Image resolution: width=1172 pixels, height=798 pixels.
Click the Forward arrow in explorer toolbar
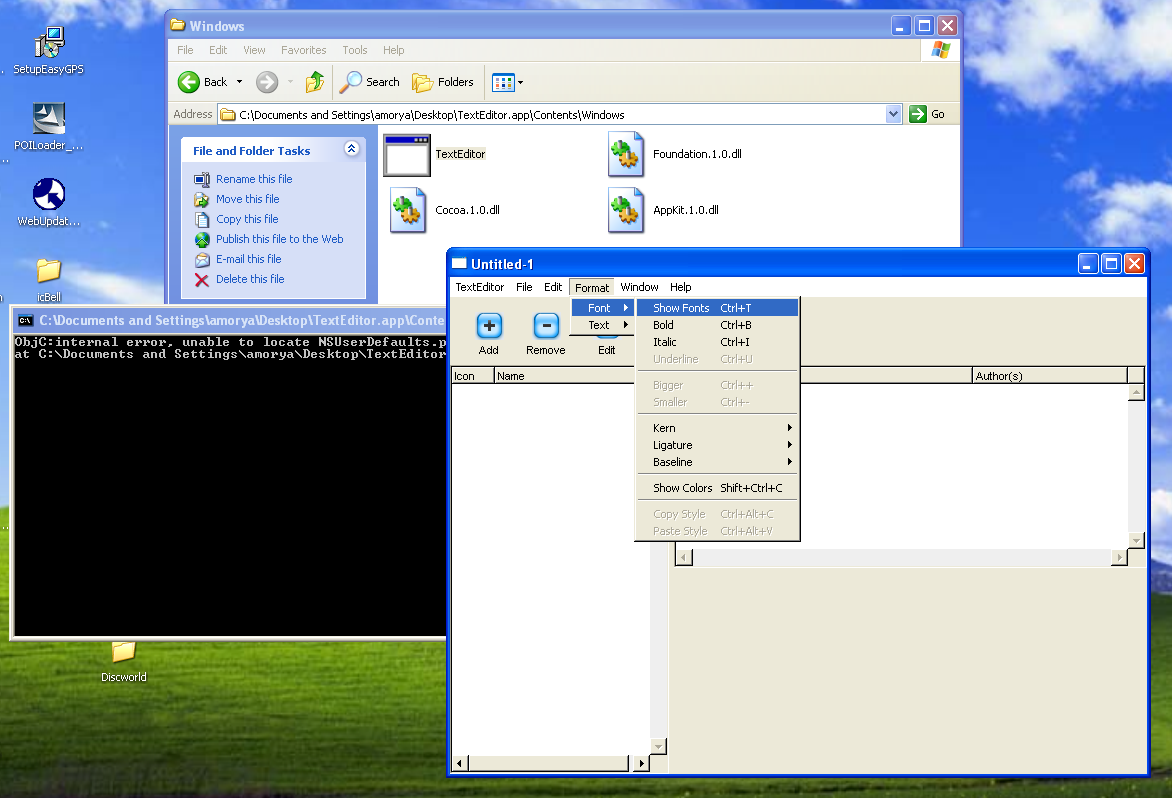coord(267,82)
